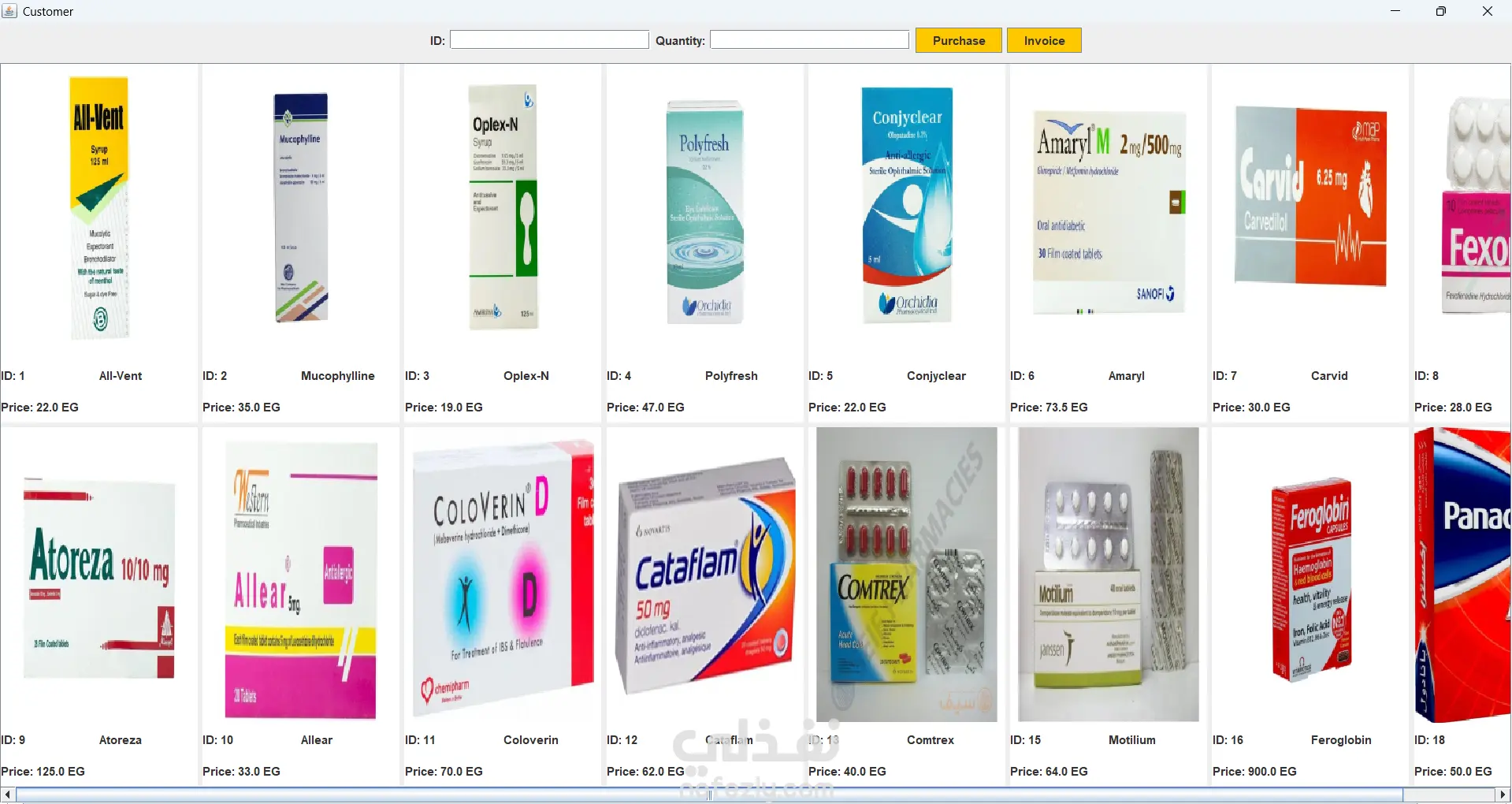Click the Amaryl name label

click(x=1127, y=376)
